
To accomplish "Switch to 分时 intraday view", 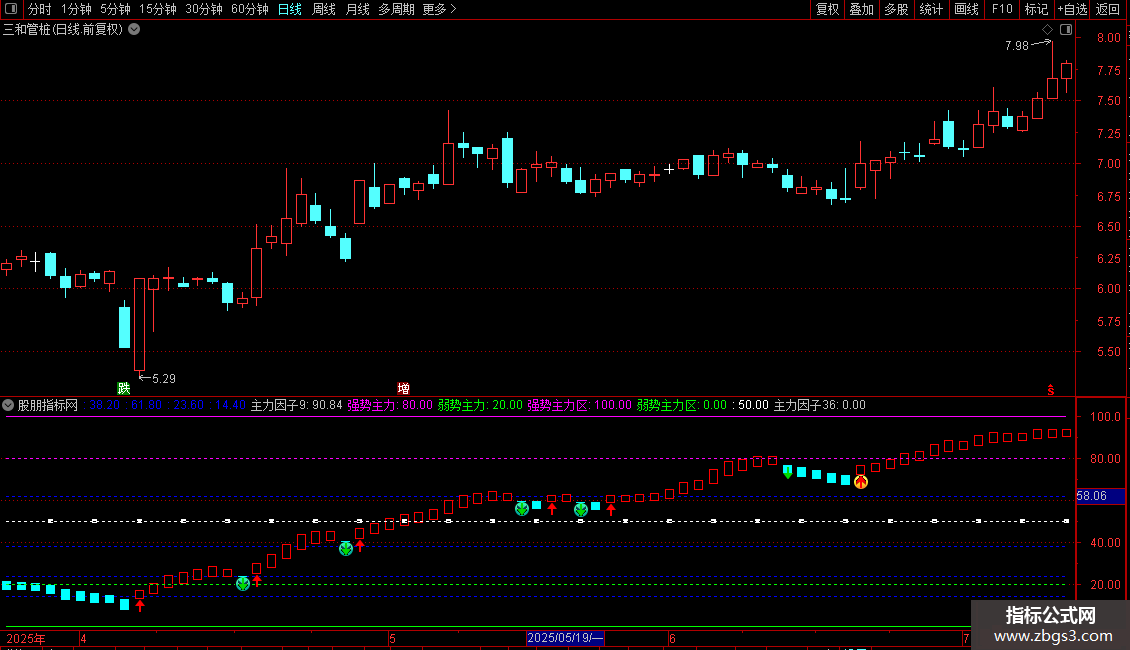I will coord(40,9).
